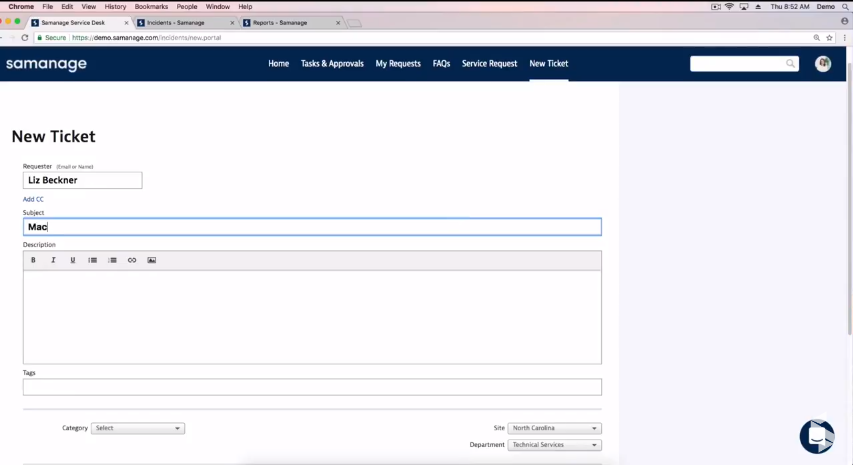853x466 pixels.
Task: Click the samanage logo
Action: (x=46, y=64)
